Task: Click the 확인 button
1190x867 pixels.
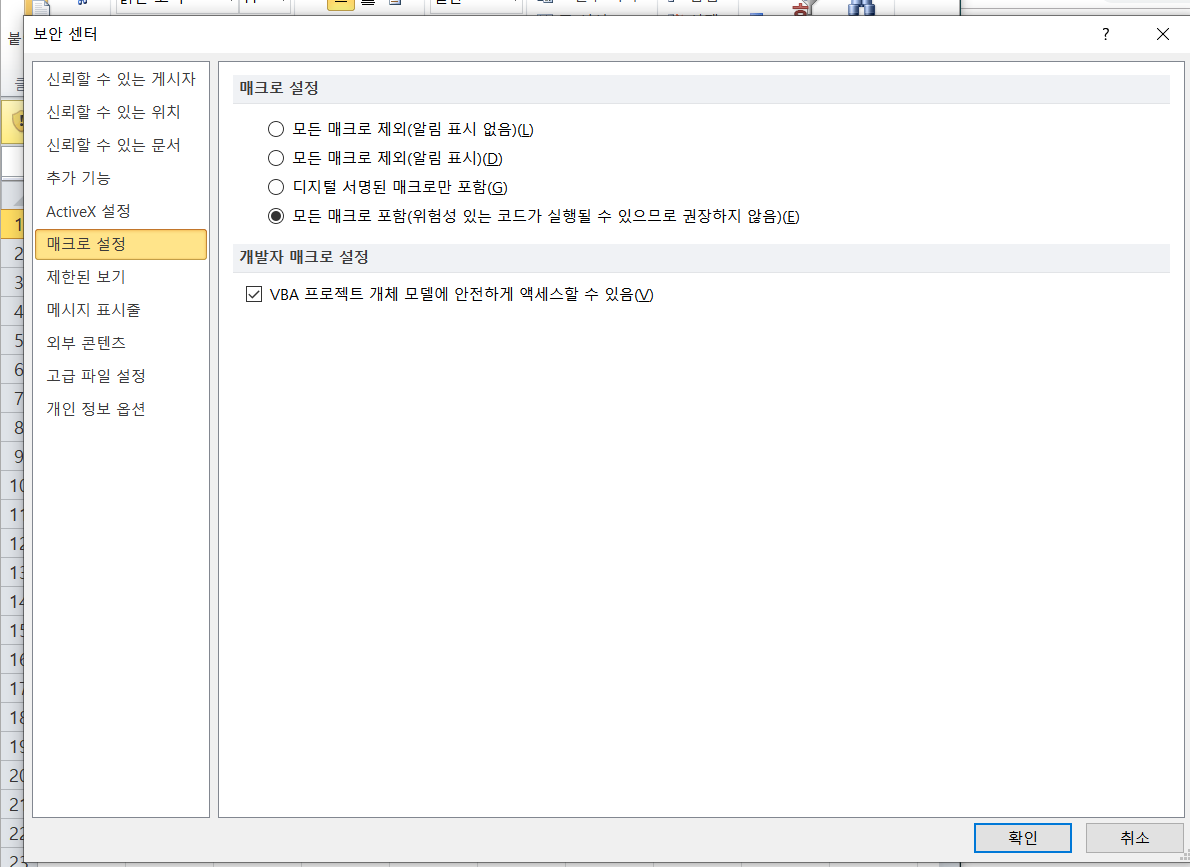Action: [1022, 838]
